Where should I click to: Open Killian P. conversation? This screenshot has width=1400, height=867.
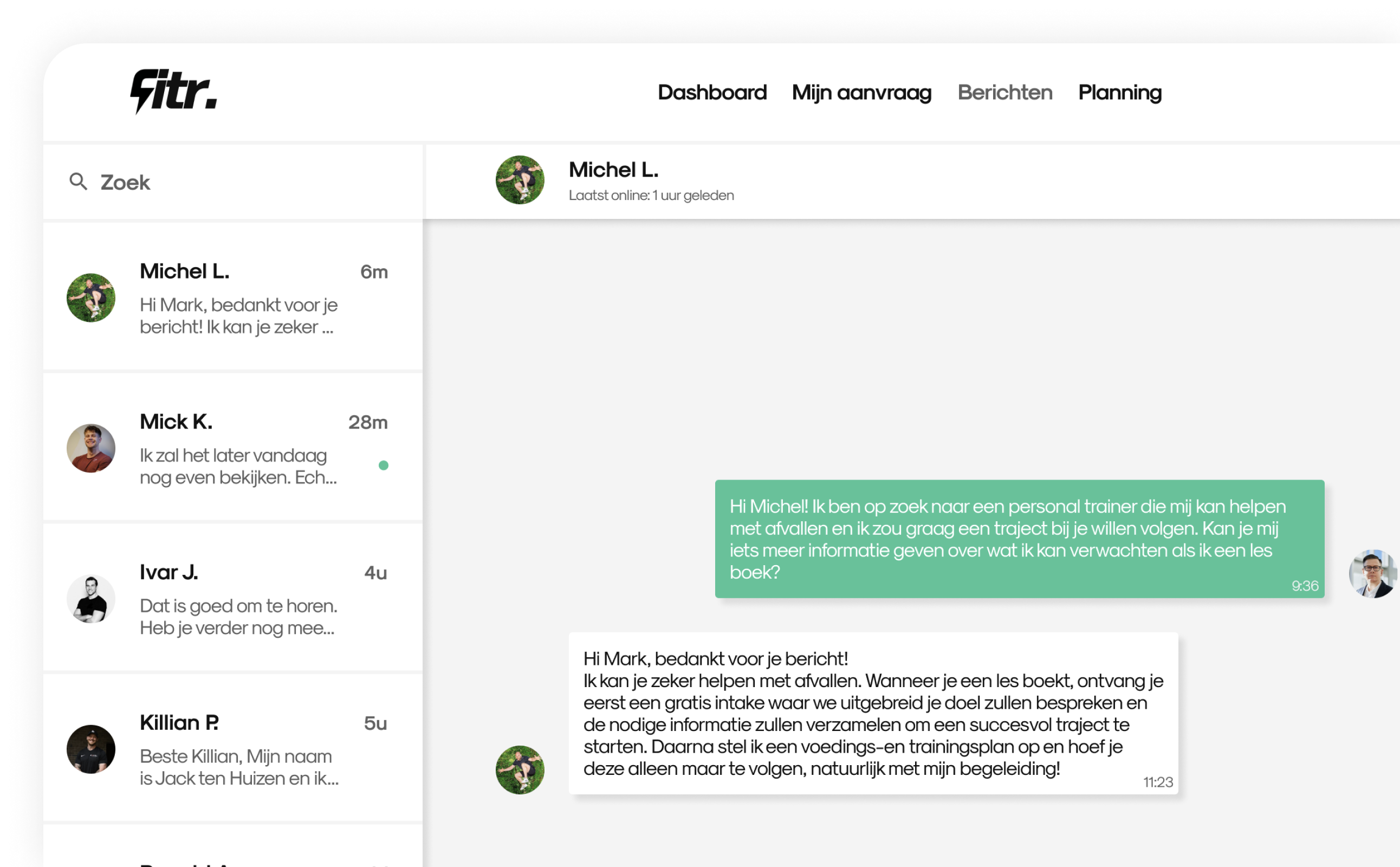pyautogui.click(x=233, y=748)
